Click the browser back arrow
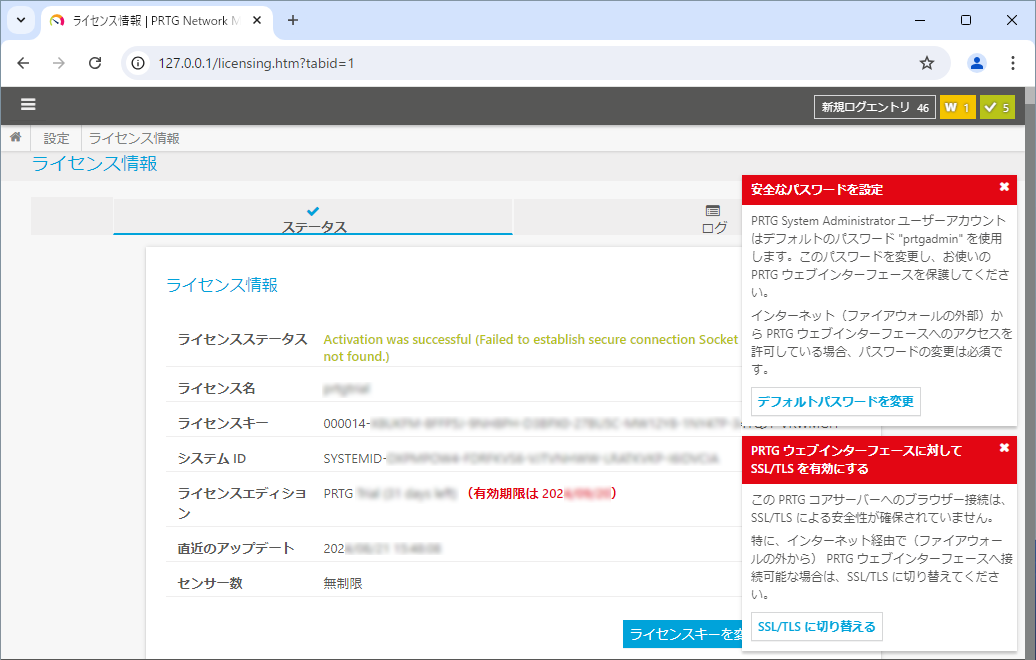 tap(23, 63)
